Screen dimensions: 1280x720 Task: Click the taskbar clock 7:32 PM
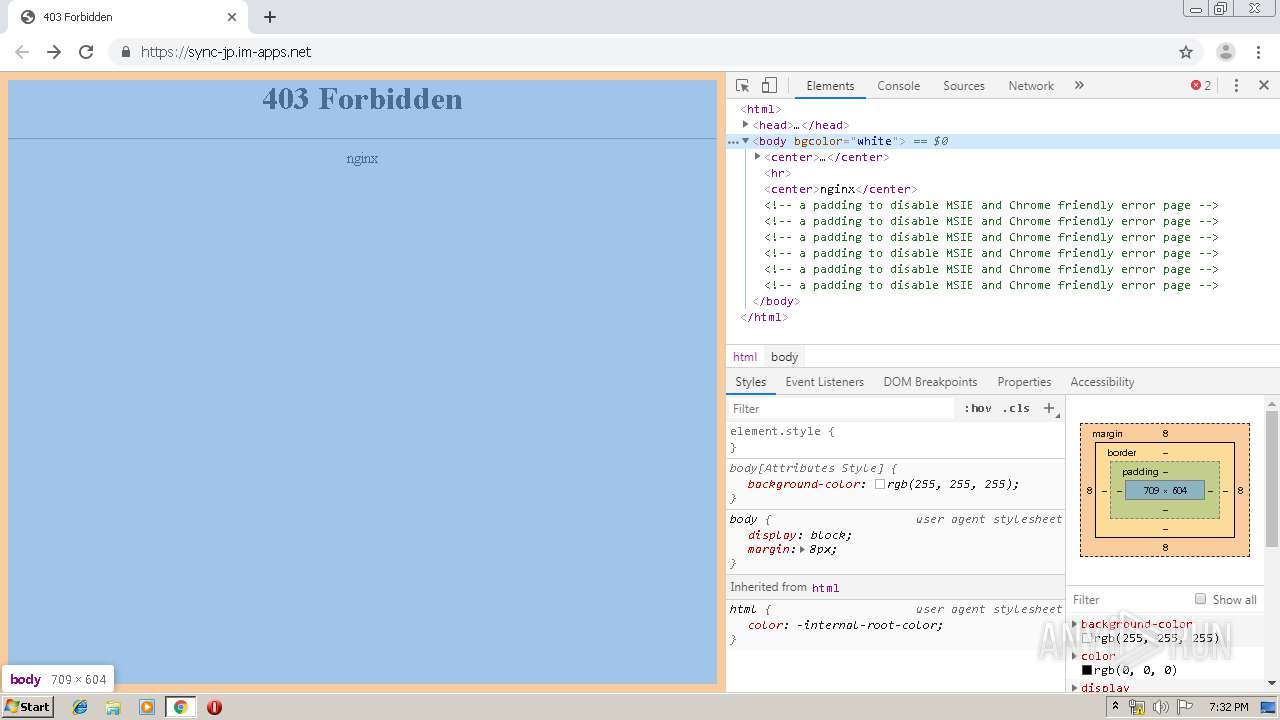(x=1229, y=707)
